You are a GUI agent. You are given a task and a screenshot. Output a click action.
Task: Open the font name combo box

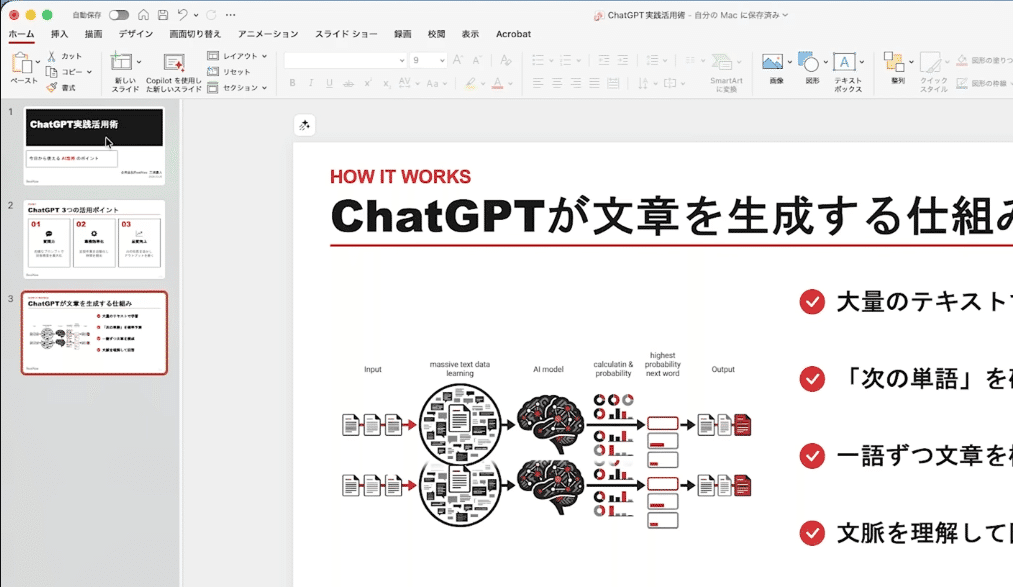tap(345, 60)
